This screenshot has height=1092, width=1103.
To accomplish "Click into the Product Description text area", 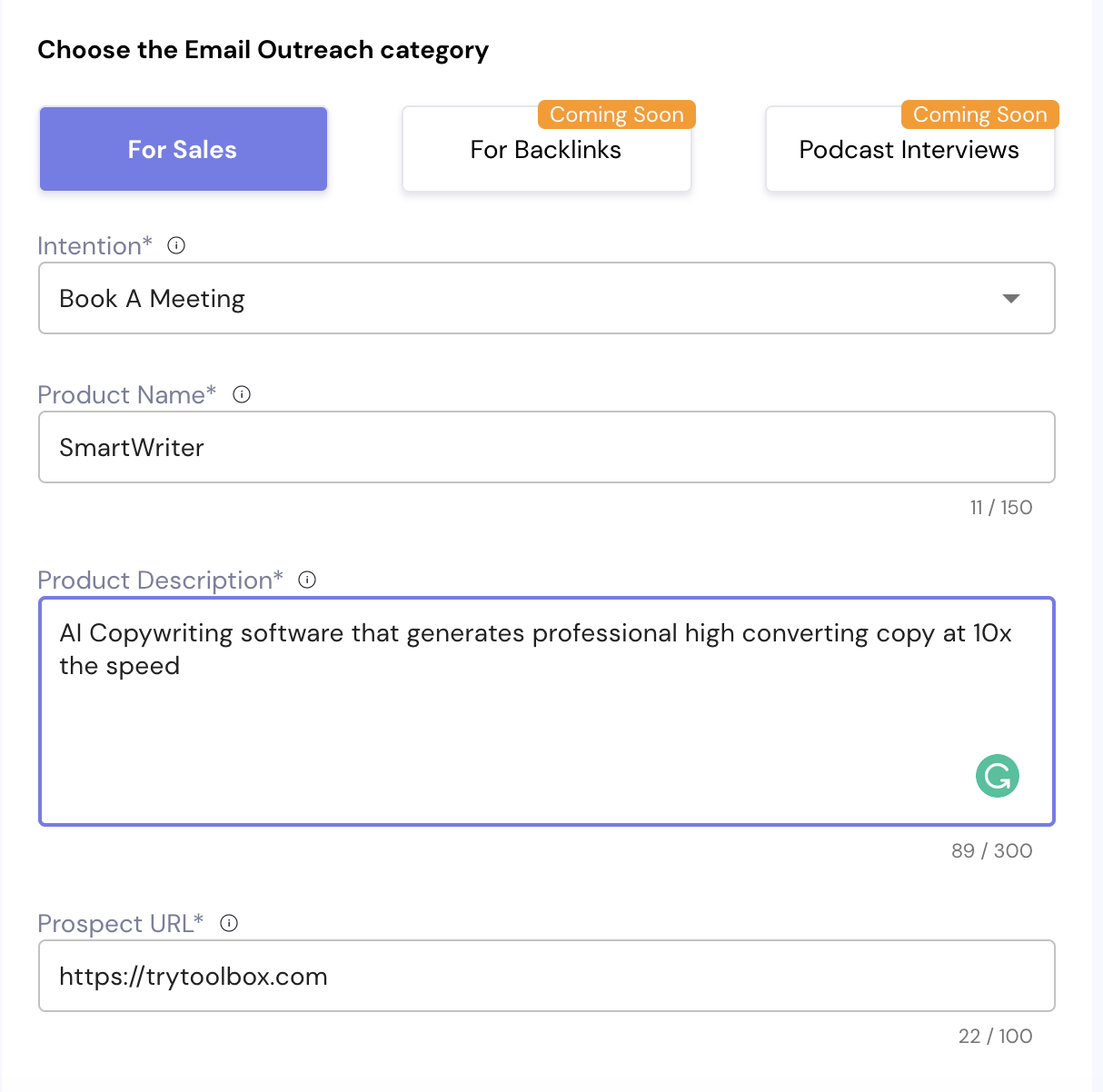I will pyautogui.click(x=546, y=718).
